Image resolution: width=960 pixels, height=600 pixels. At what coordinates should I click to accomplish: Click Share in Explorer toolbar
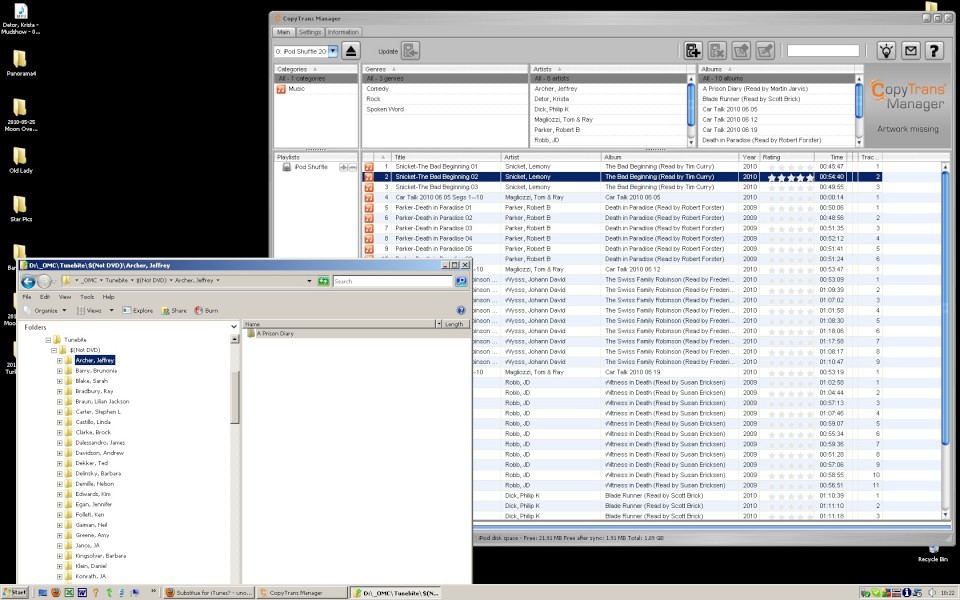(x=174, y=310)
